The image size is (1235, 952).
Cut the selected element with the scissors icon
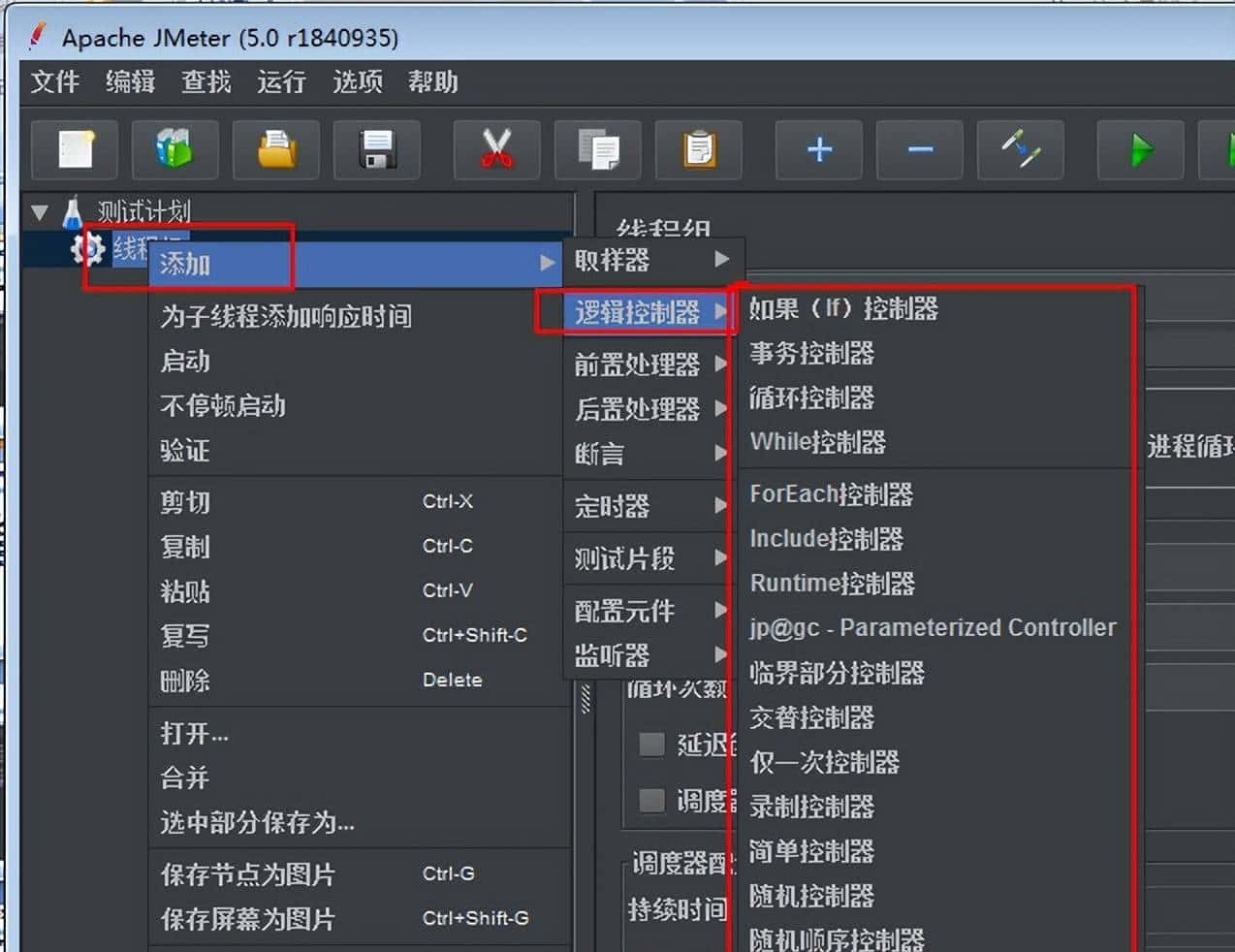tap(496, 150)
